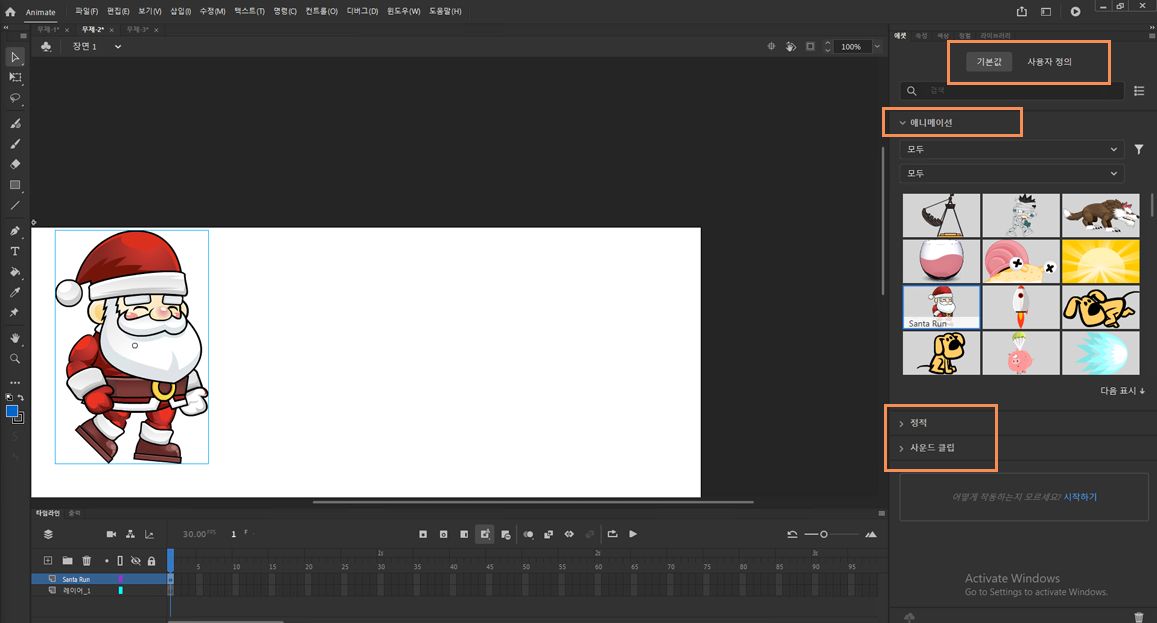Viewport: 1157px width, 623px height.
Task: Select the Hand tool
Action: [x=15, y=338]
